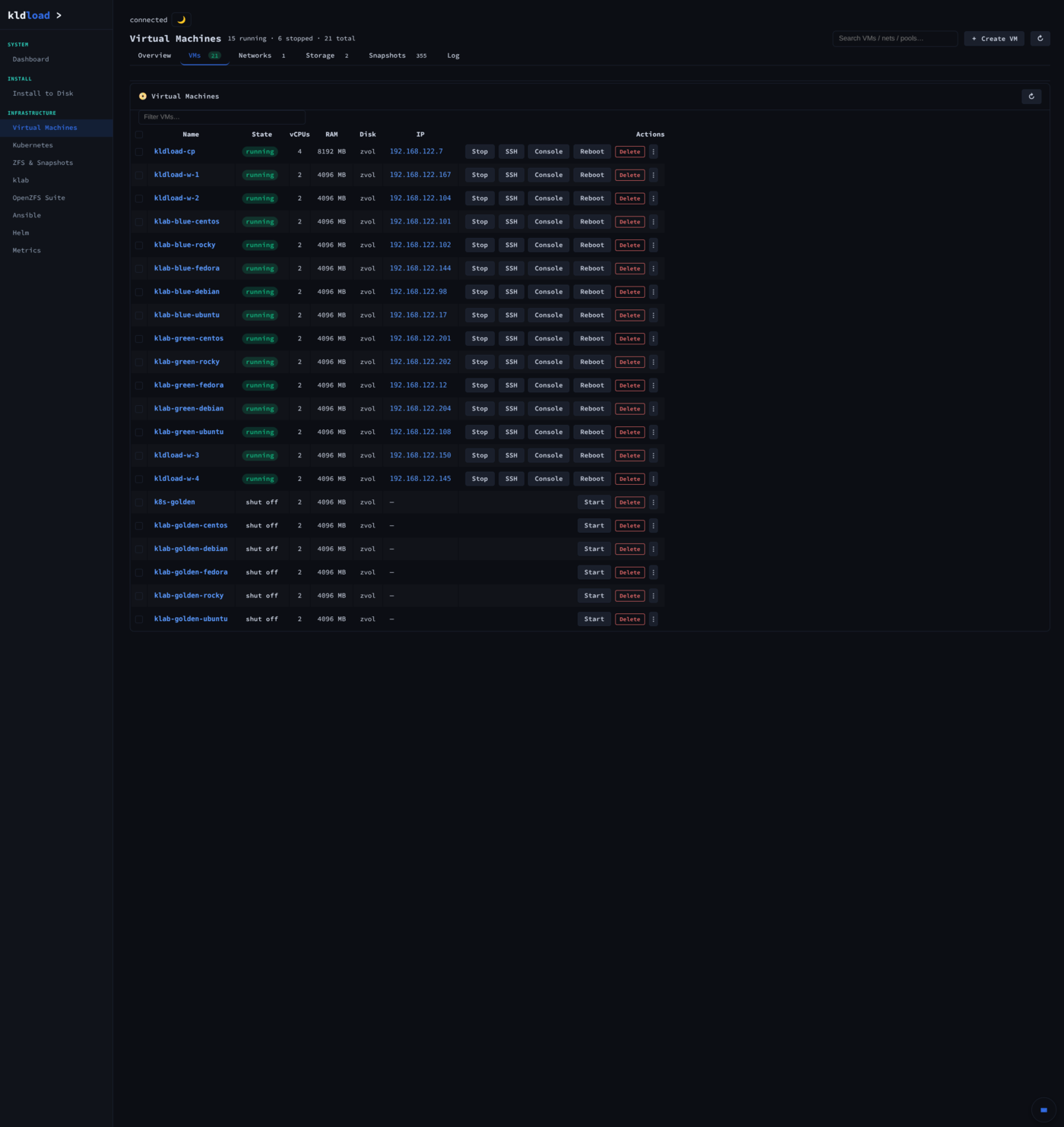Click the yellow icon next to Virtual Machines heading
Viewport: 1064px width, 1127px height.
click(x=143, y=97)
